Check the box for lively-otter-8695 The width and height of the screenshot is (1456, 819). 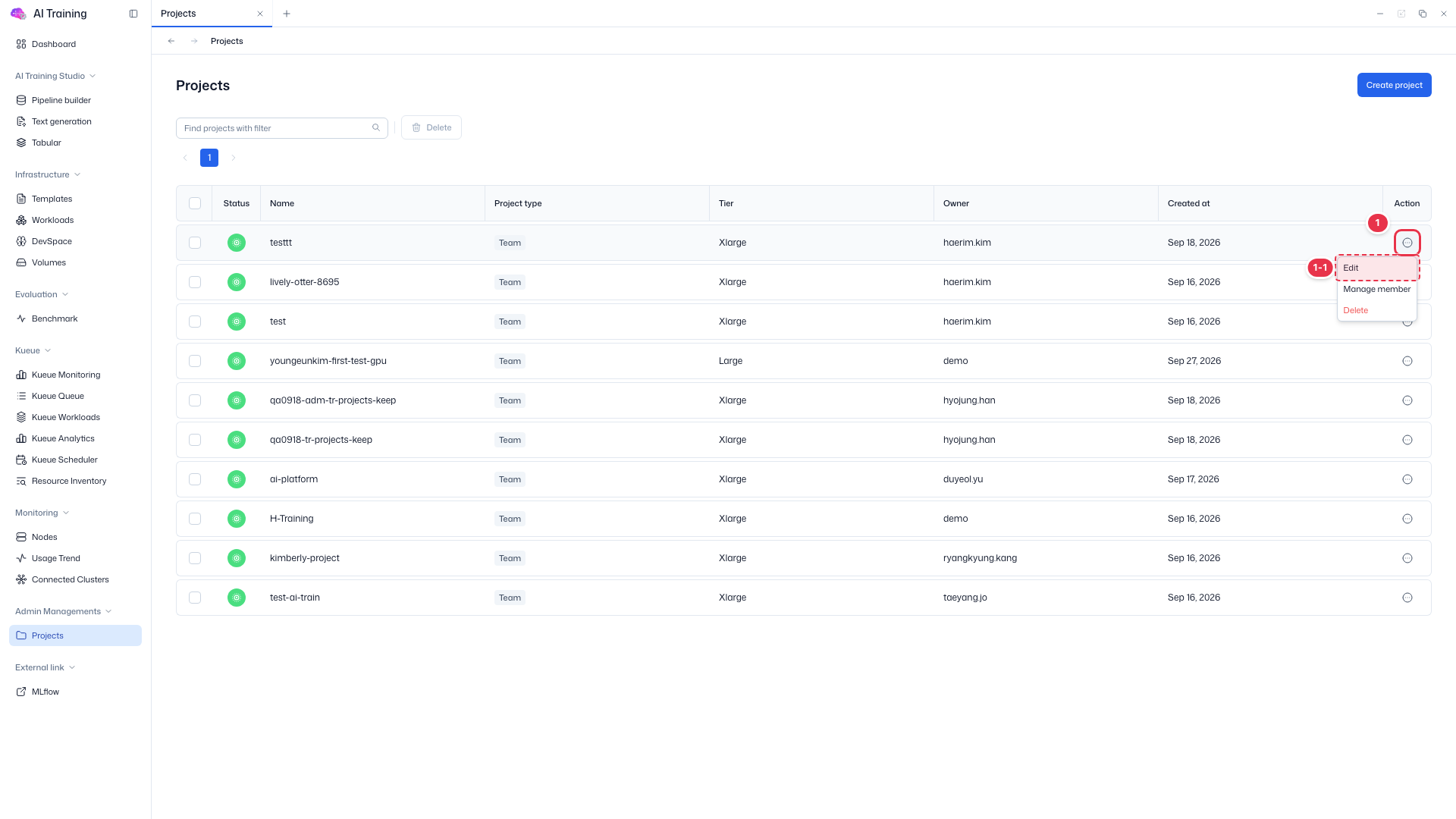point(195,282)
